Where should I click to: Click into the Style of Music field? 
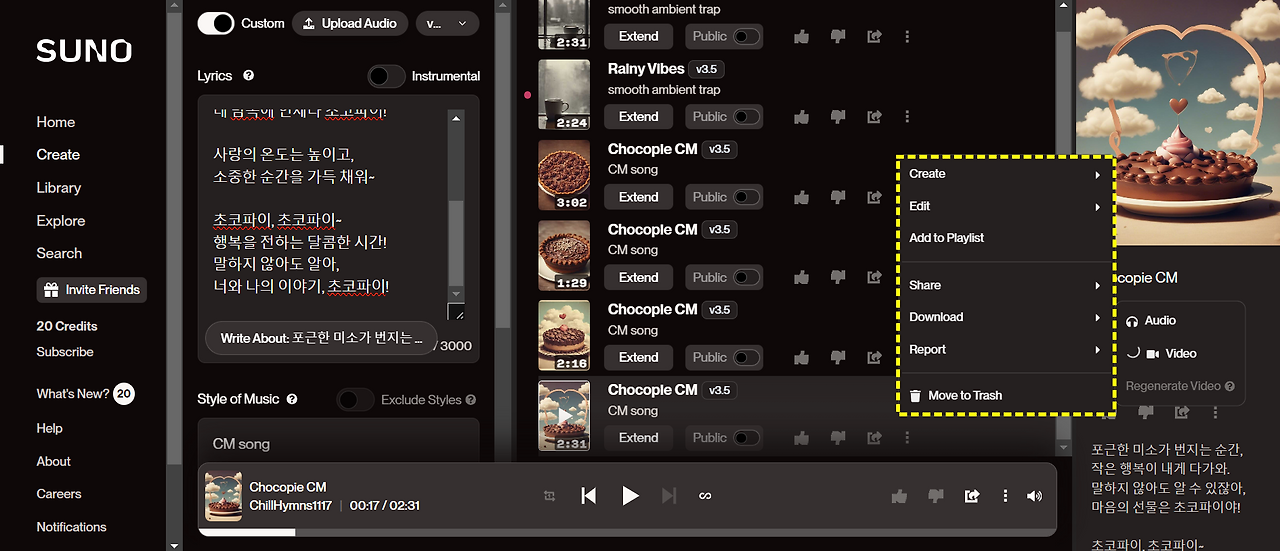tap(338, 440)
